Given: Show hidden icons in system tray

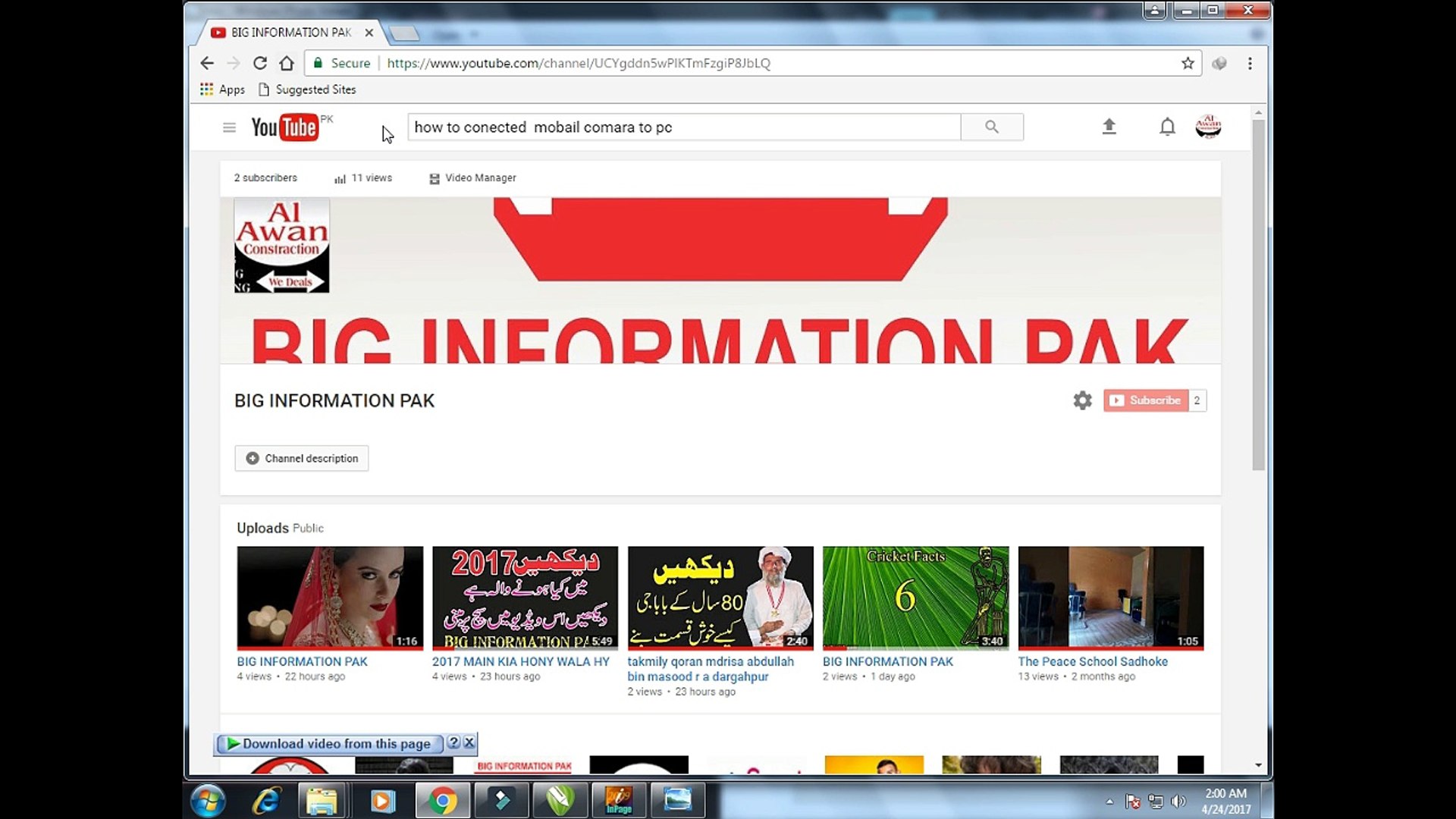Looking at the screenshot, I should coord(1109,802).
